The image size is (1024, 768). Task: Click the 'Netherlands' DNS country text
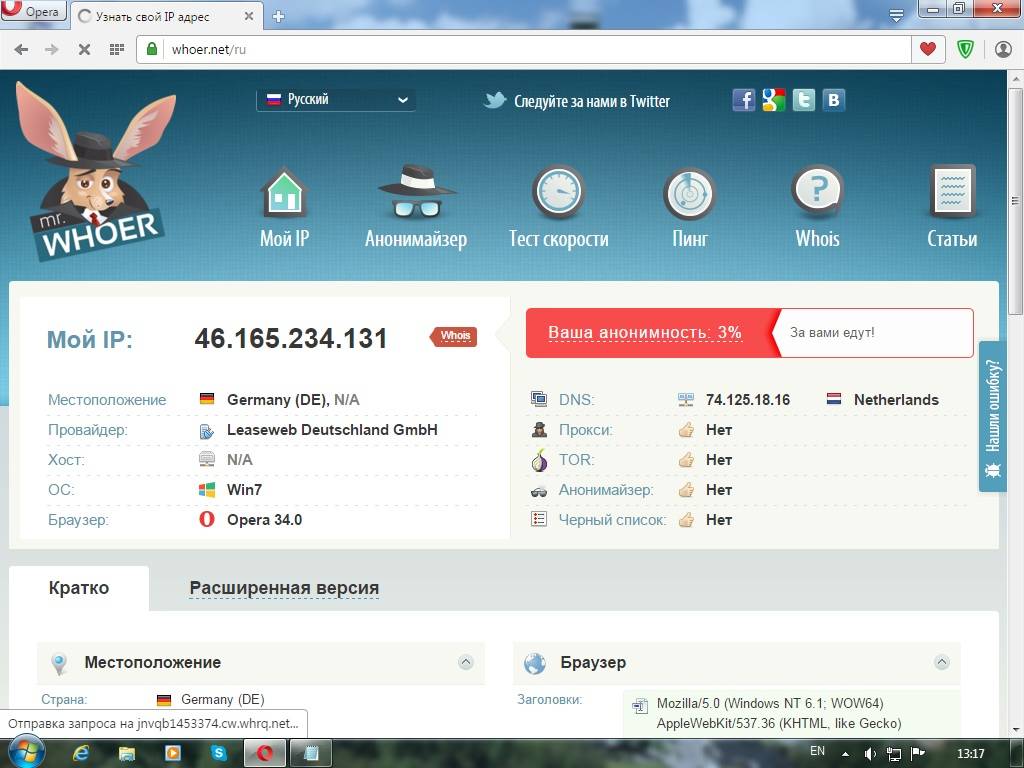tap(896, 400)
